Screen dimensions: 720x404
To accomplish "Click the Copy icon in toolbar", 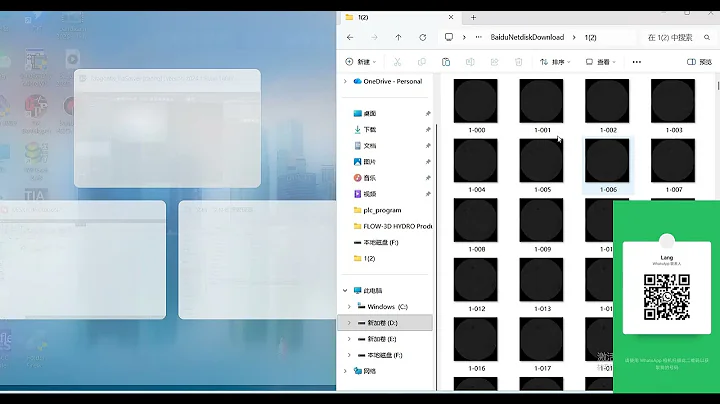I will (x=422, y=62).
